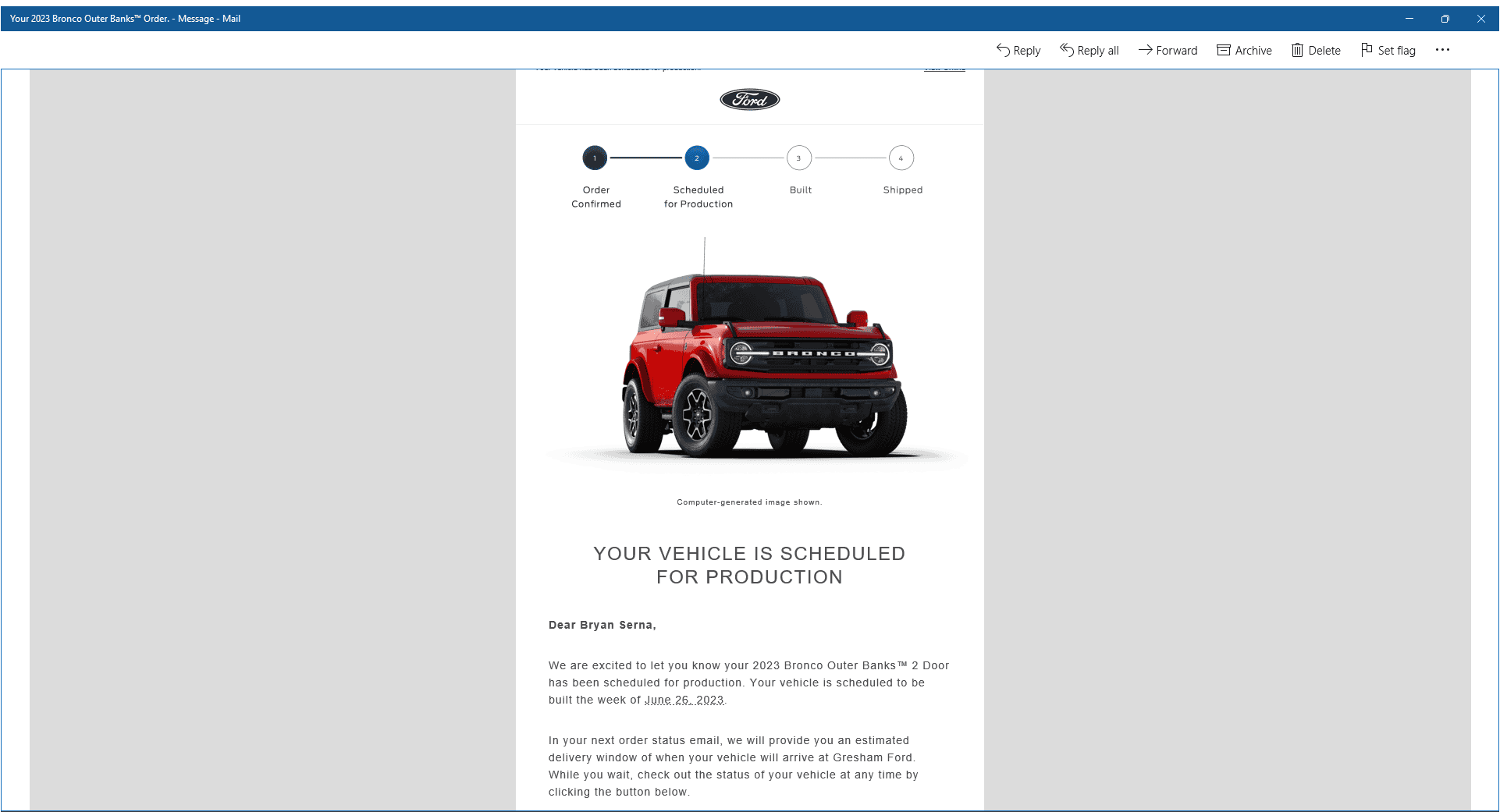The width and height of the screenshot is (1500, 812).
Task: Click 'Computer-generated image shown.' caption
Action: pos(749,502)
